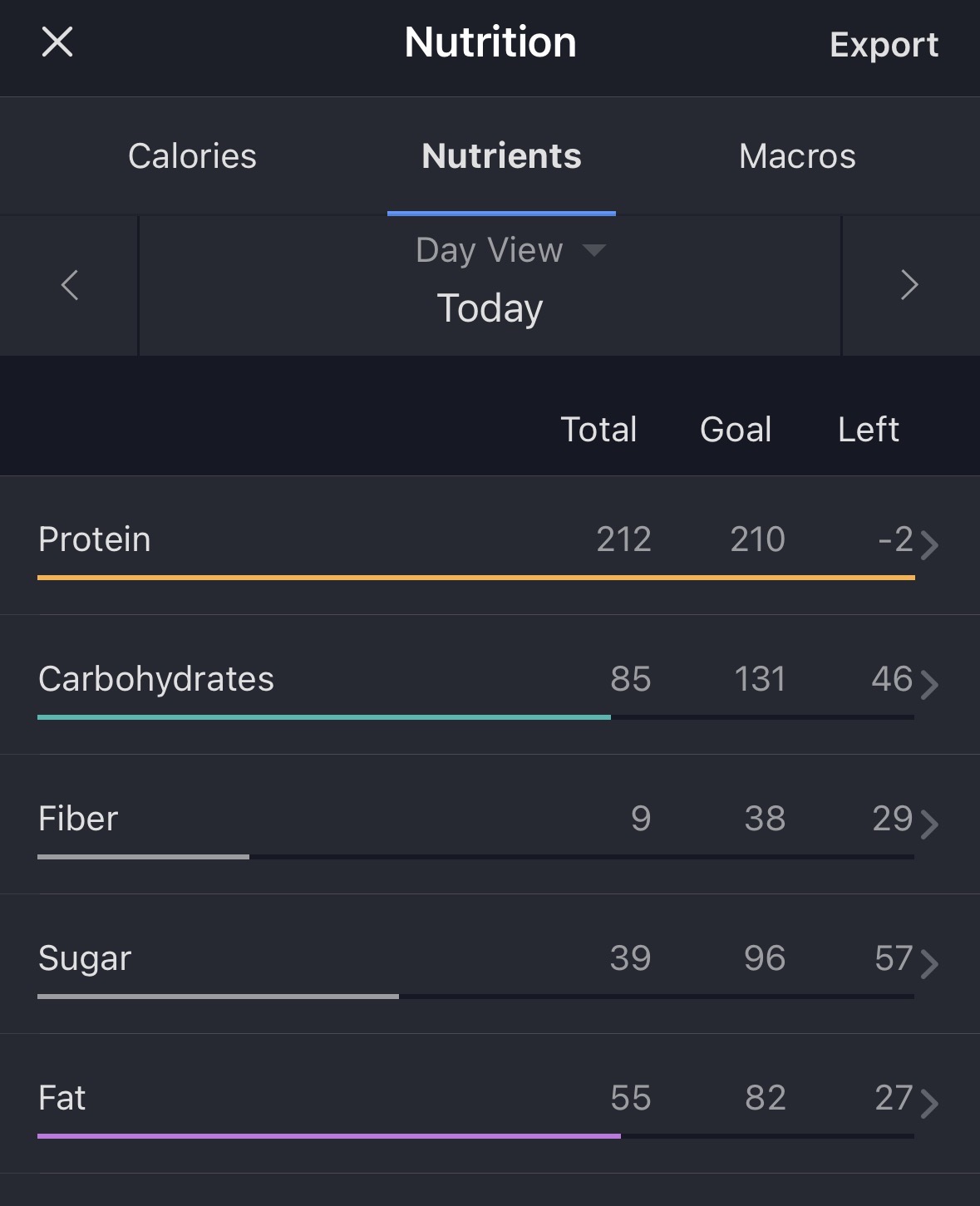Click the teal Carbohydrates progress bar
980x1206 pixels.
pos(324,716)
